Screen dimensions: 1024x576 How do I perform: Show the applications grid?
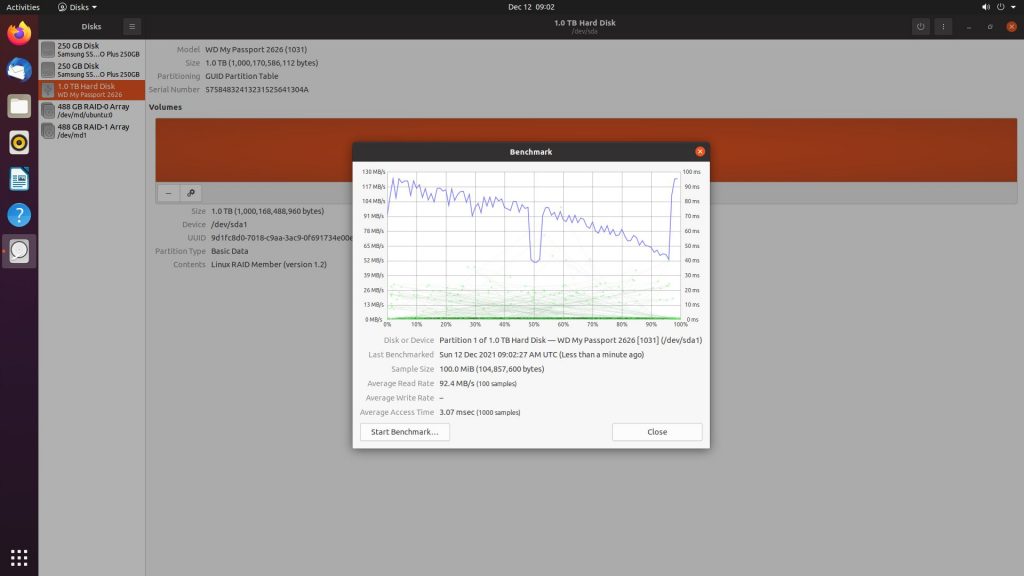click(19, 557)
